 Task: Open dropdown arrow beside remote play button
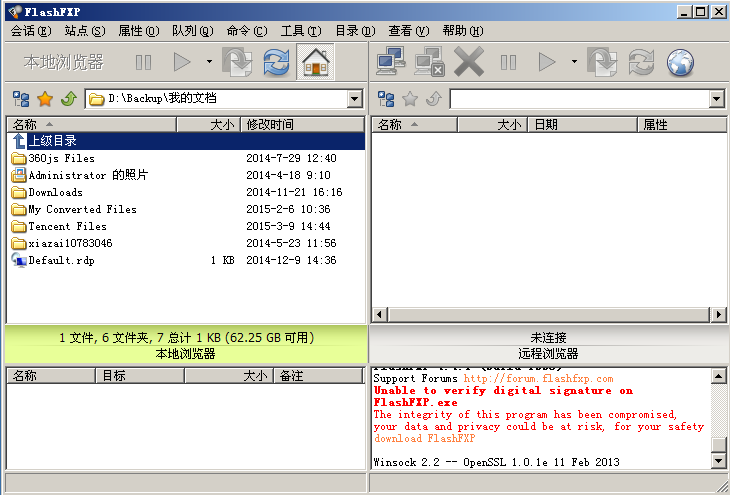click(574, 61)
